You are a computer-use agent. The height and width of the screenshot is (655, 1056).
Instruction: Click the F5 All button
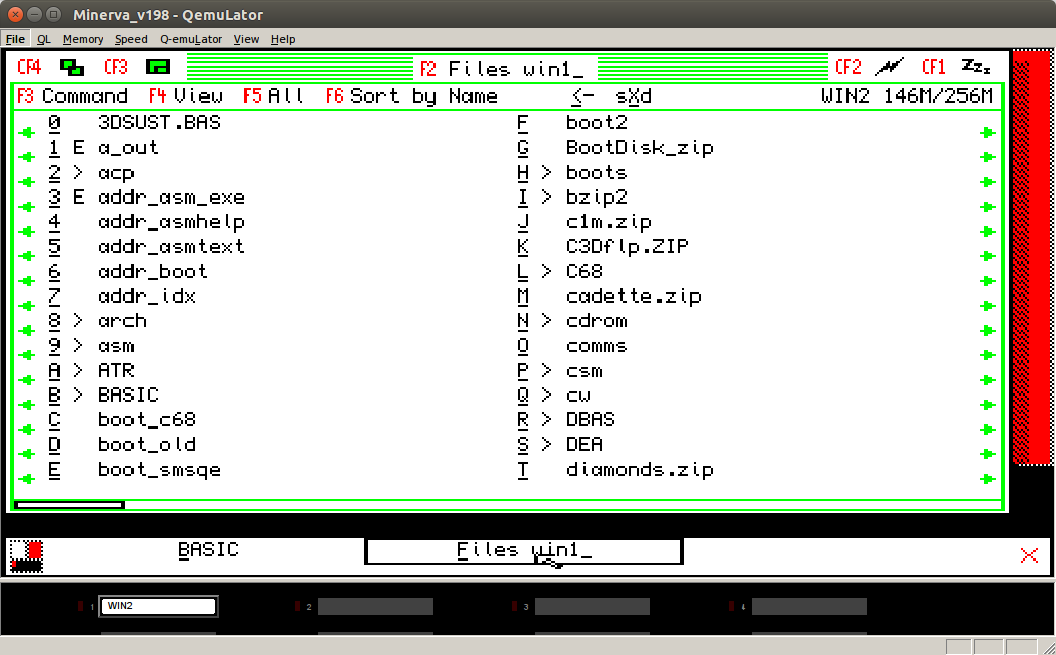[273, 96]
